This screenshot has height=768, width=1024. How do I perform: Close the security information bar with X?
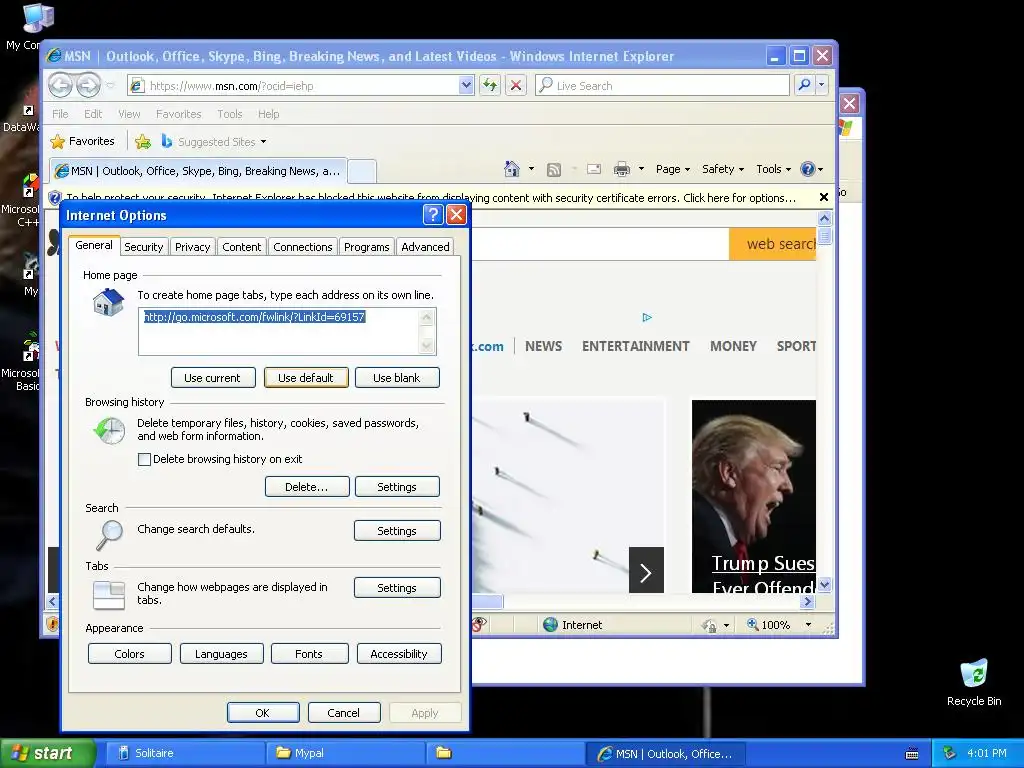(824, 197)
